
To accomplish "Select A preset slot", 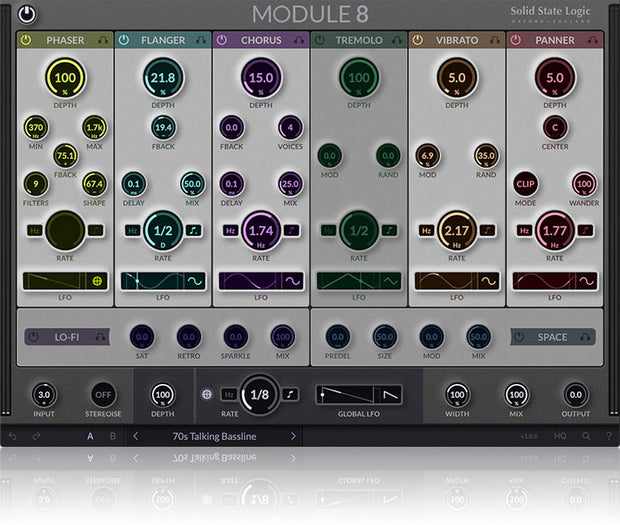I will click(x=90, y=436).
